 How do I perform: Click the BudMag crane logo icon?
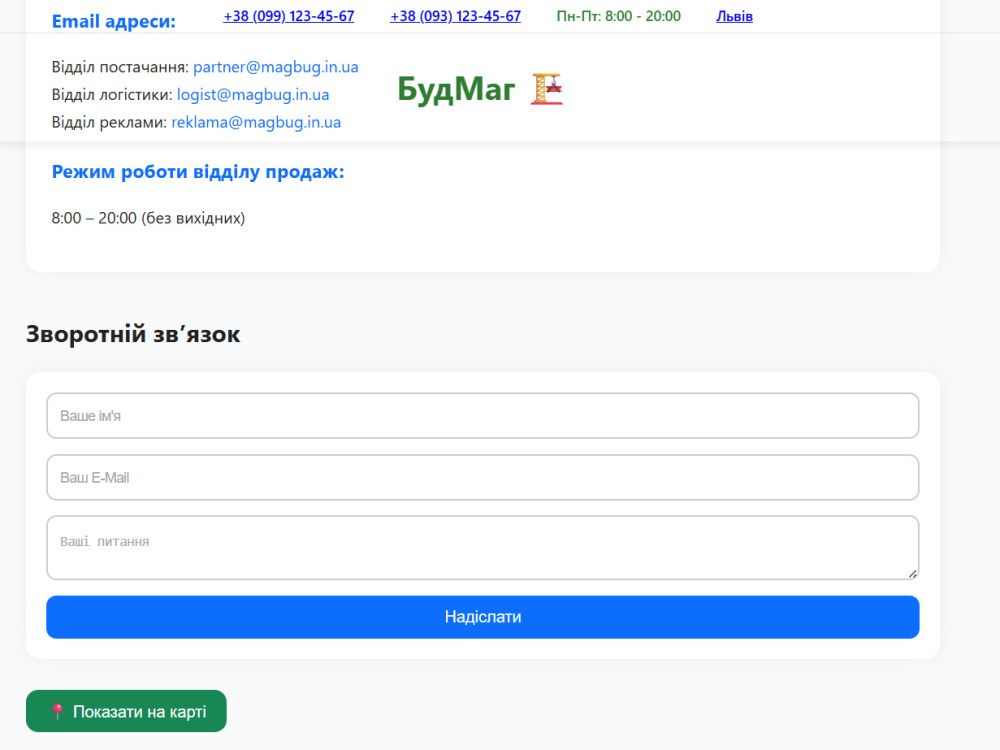[x=547, y=89]
